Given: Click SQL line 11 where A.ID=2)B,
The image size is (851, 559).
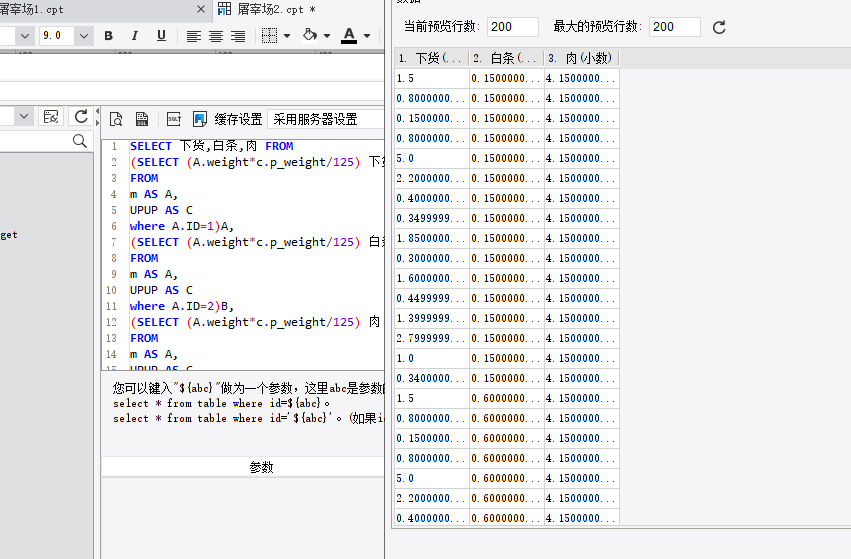Looking at the screenshot, I should (182, 306).
